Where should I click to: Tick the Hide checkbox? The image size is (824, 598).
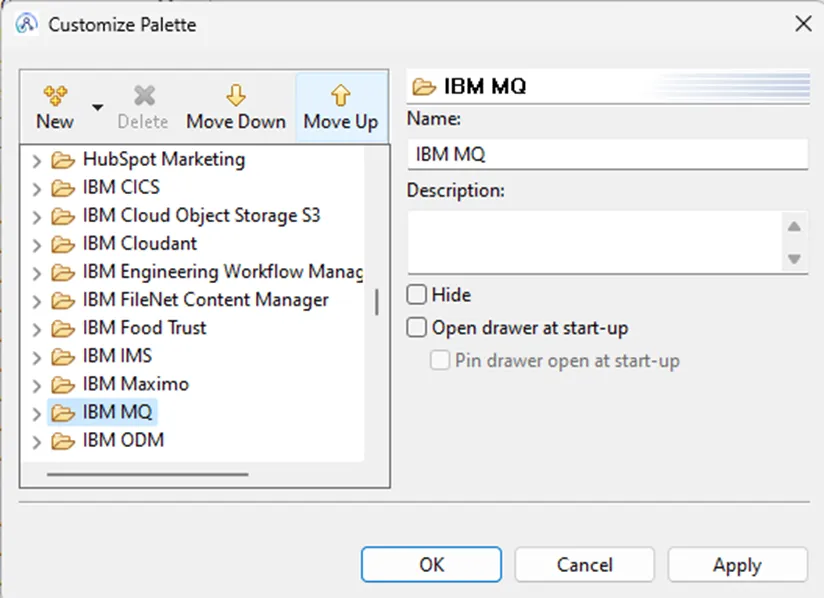(x=416, y=295)
